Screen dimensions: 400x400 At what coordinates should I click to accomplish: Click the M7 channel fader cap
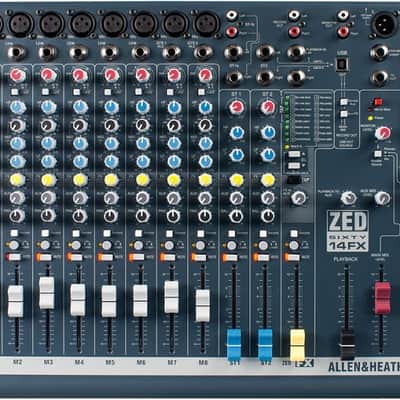coord(171,297)
